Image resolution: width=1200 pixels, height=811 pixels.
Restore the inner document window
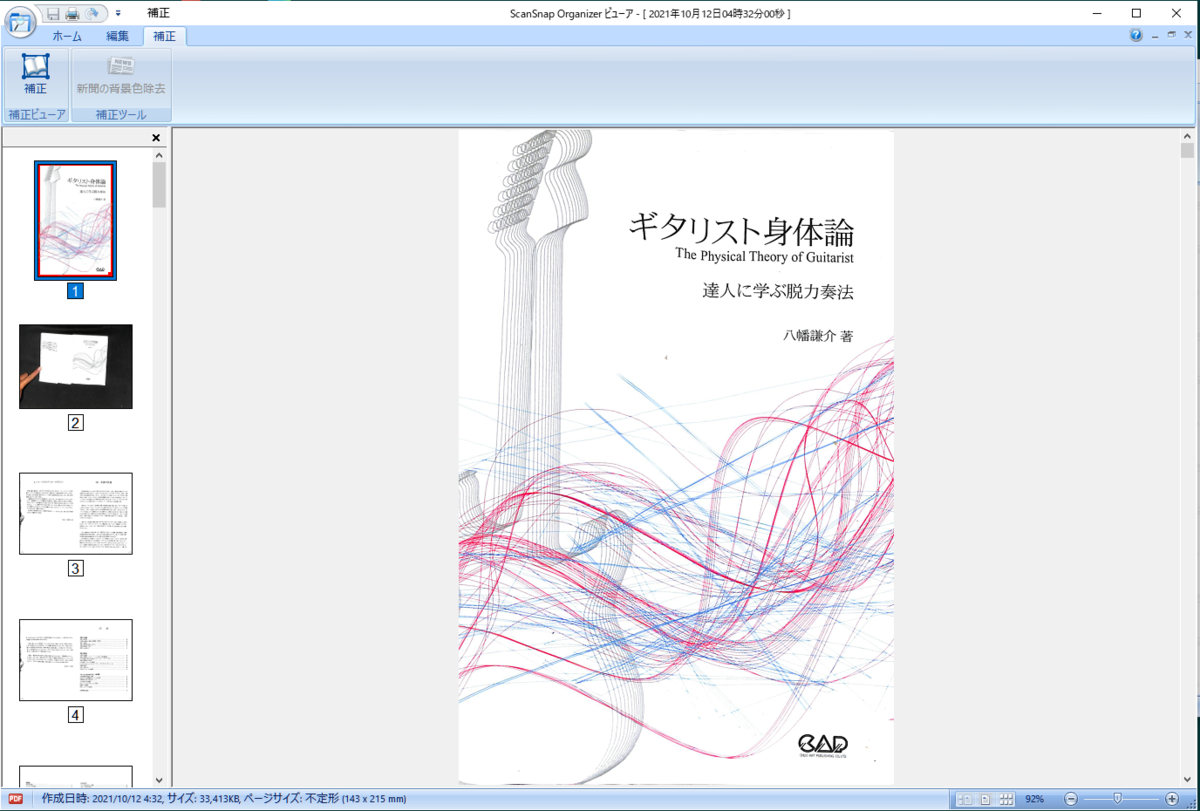point(1171,35)
